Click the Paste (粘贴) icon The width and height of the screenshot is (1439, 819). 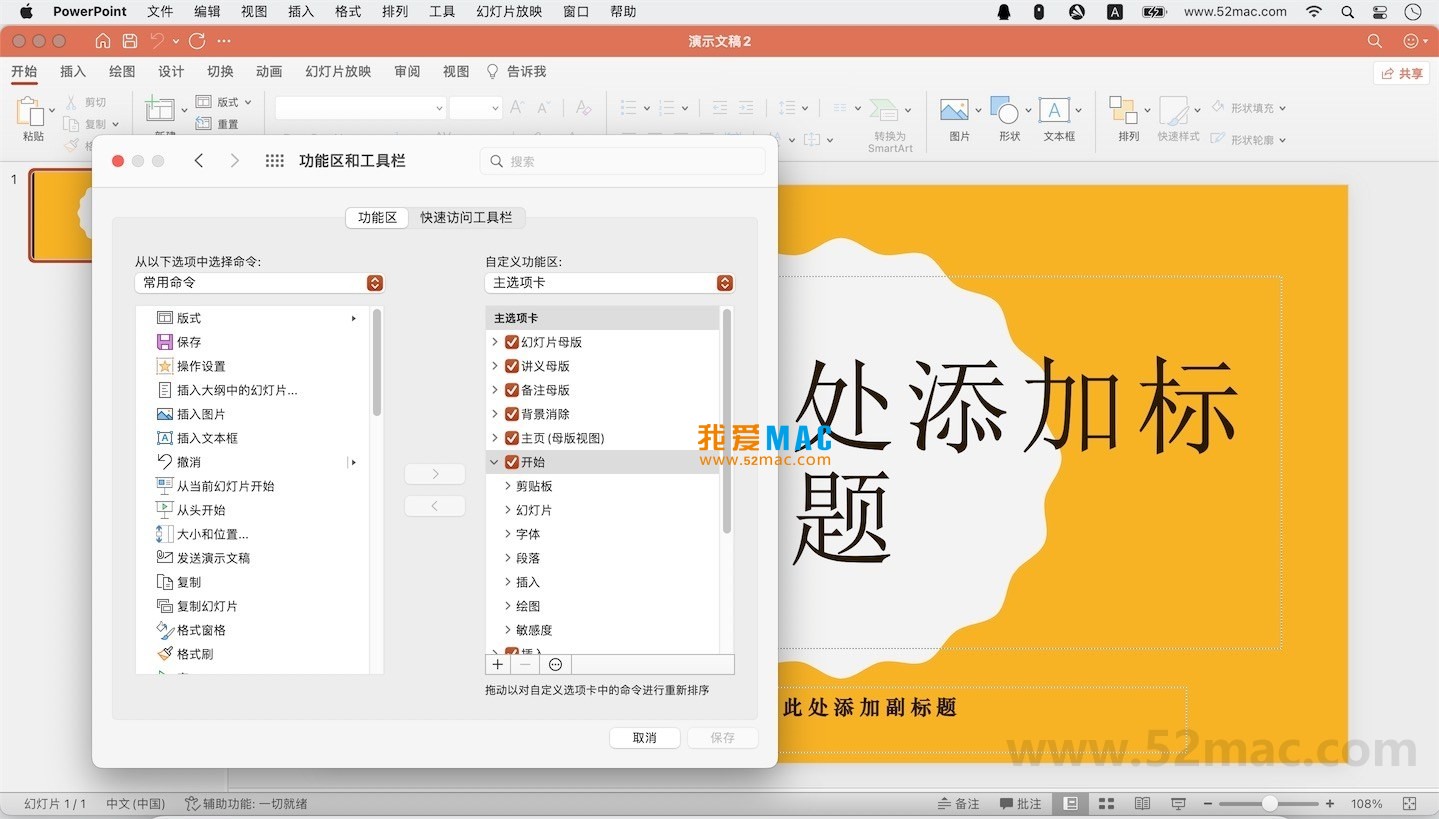pyautogui.click(x=32, y=112)
